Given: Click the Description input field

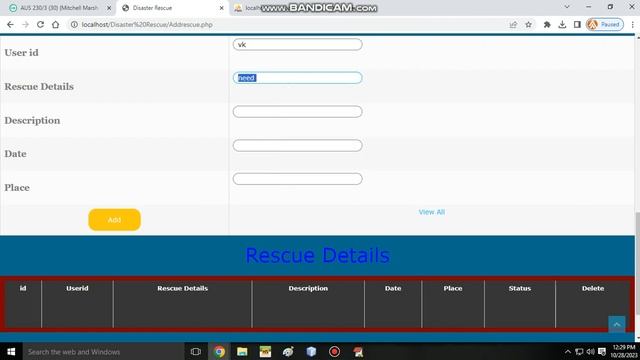Looking at the screenshot, I should coord(297,111).
